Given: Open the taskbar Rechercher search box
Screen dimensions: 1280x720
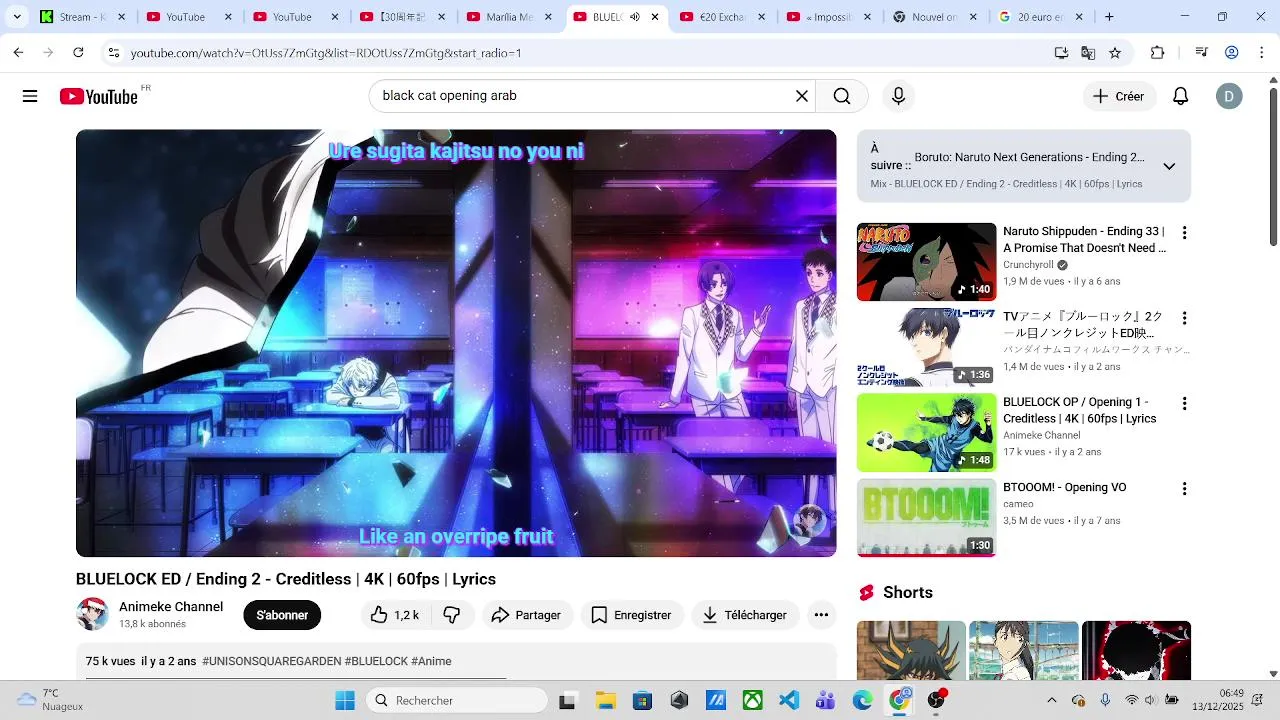Looking at the screenshot, I should [457, 700].
